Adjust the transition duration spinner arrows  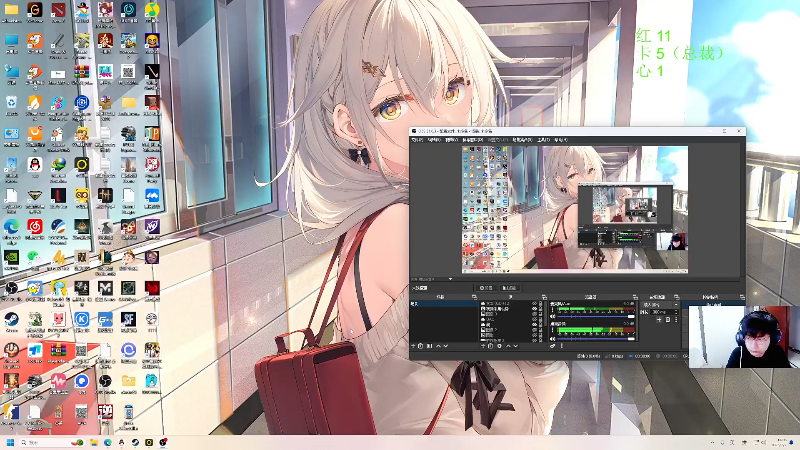coord(676,312)
